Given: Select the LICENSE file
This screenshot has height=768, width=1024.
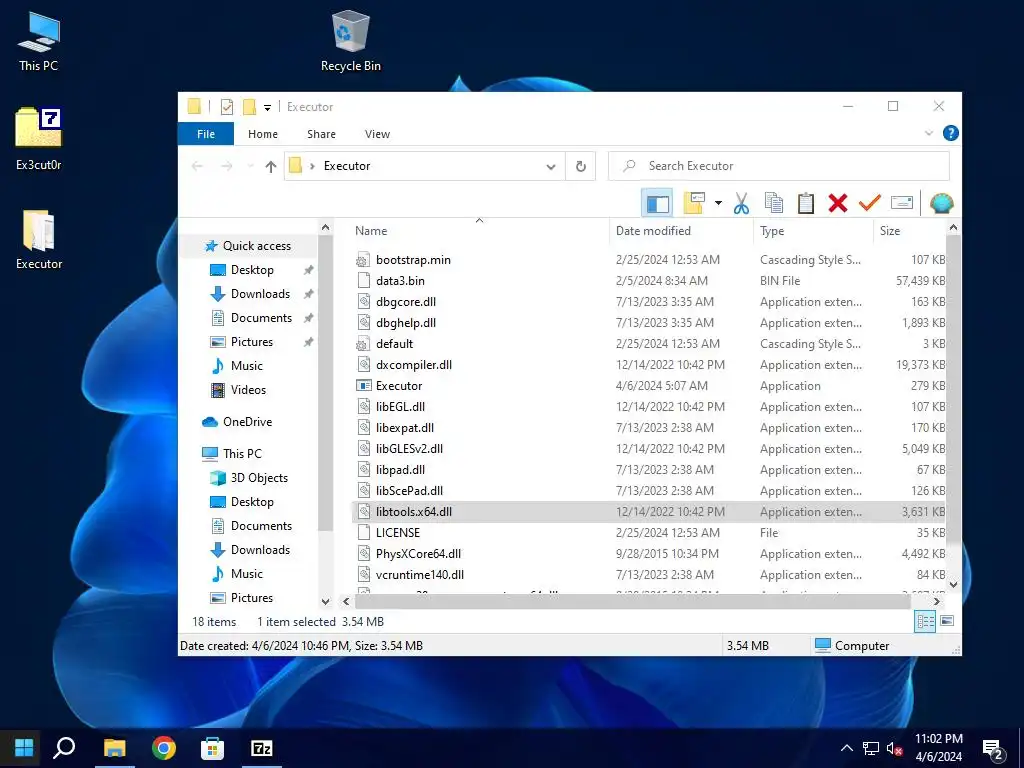Looking at the screenshot, I should 397,533.
